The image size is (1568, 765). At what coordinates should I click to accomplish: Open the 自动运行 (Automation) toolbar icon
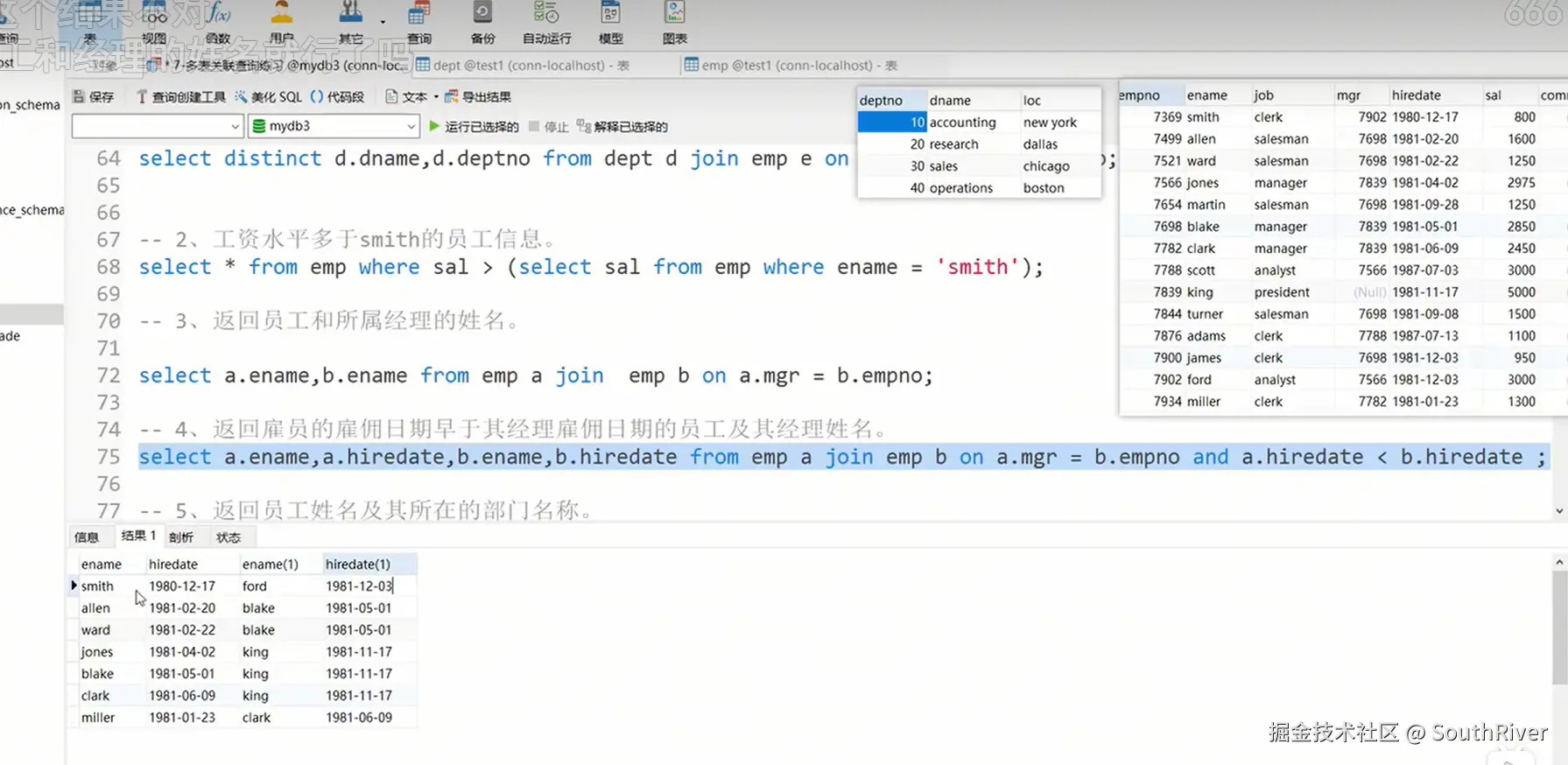(x=546, y=24)
